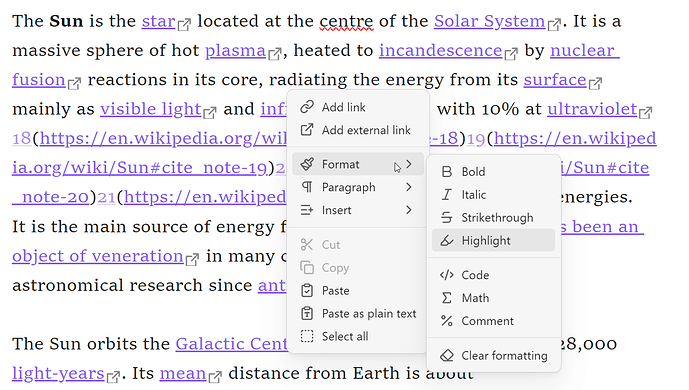The image size is (689, 390).
Task: Click the Add link chain icon
Action: [x=307, y=107]
